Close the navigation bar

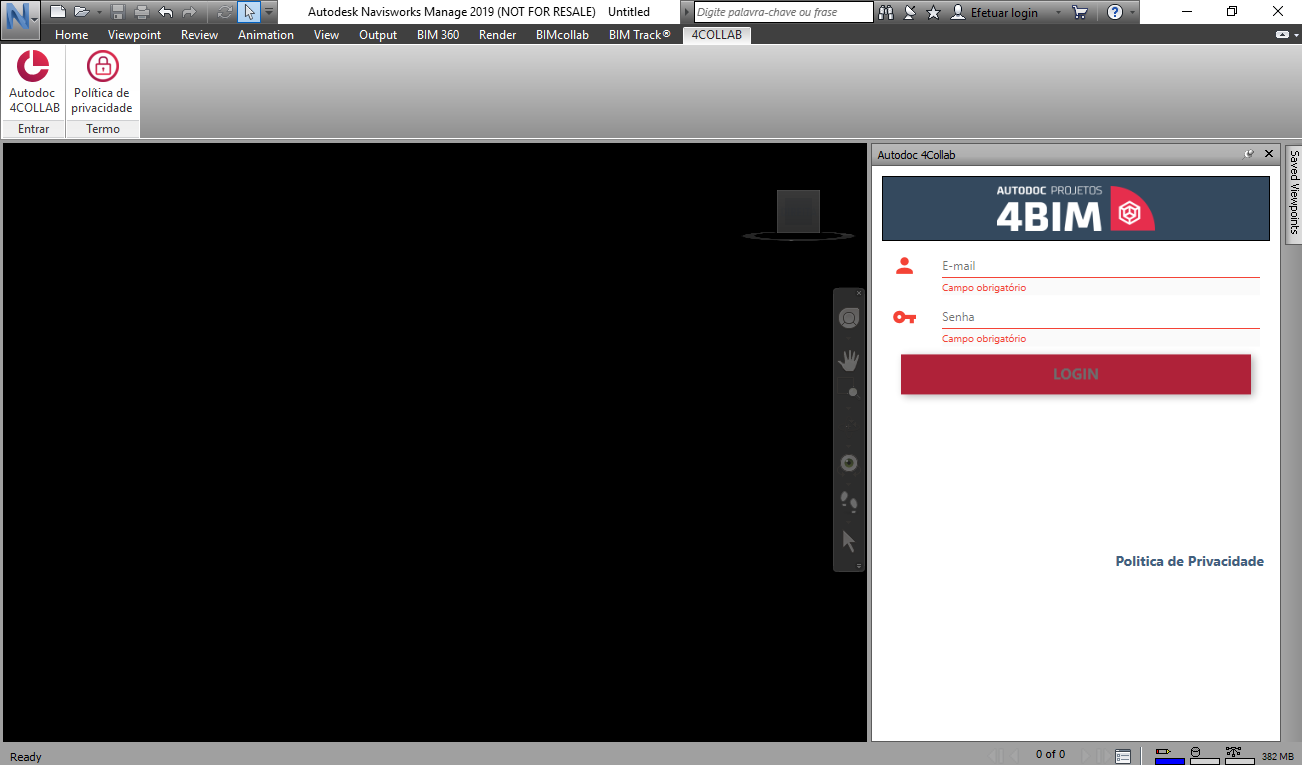click(x=859, y=293)
